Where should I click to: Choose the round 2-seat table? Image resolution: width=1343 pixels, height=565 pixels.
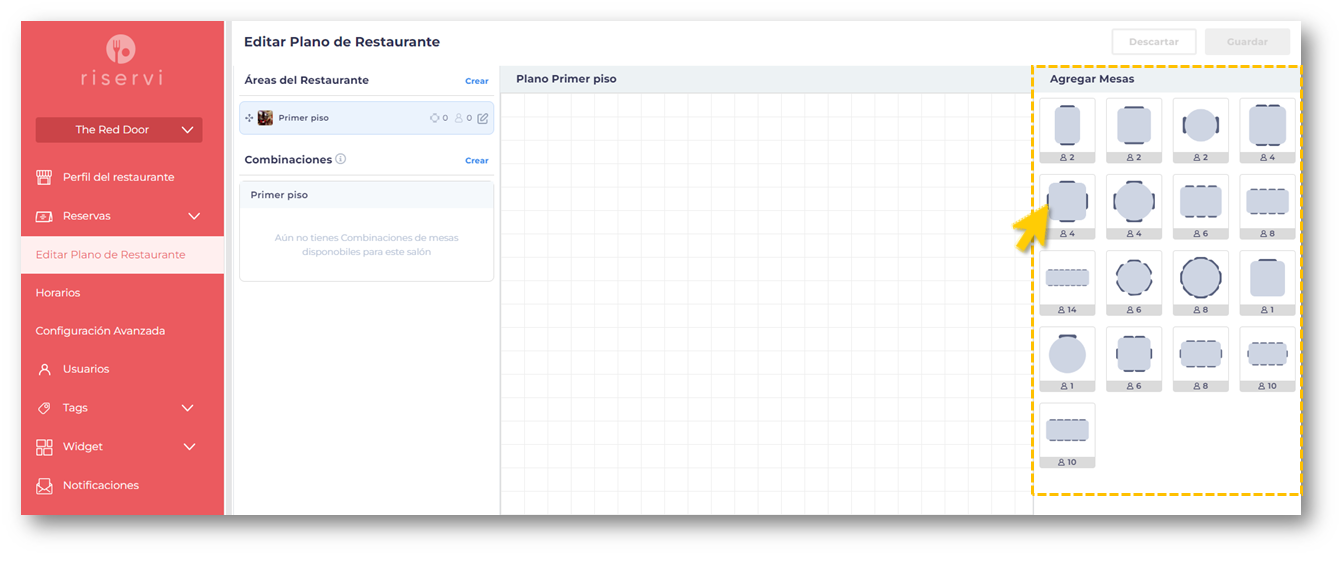coord(1201,130)
